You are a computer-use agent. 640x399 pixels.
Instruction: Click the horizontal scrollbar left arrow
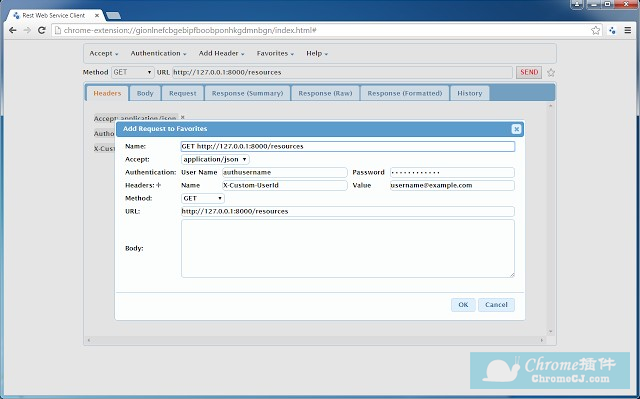point(89,340)
